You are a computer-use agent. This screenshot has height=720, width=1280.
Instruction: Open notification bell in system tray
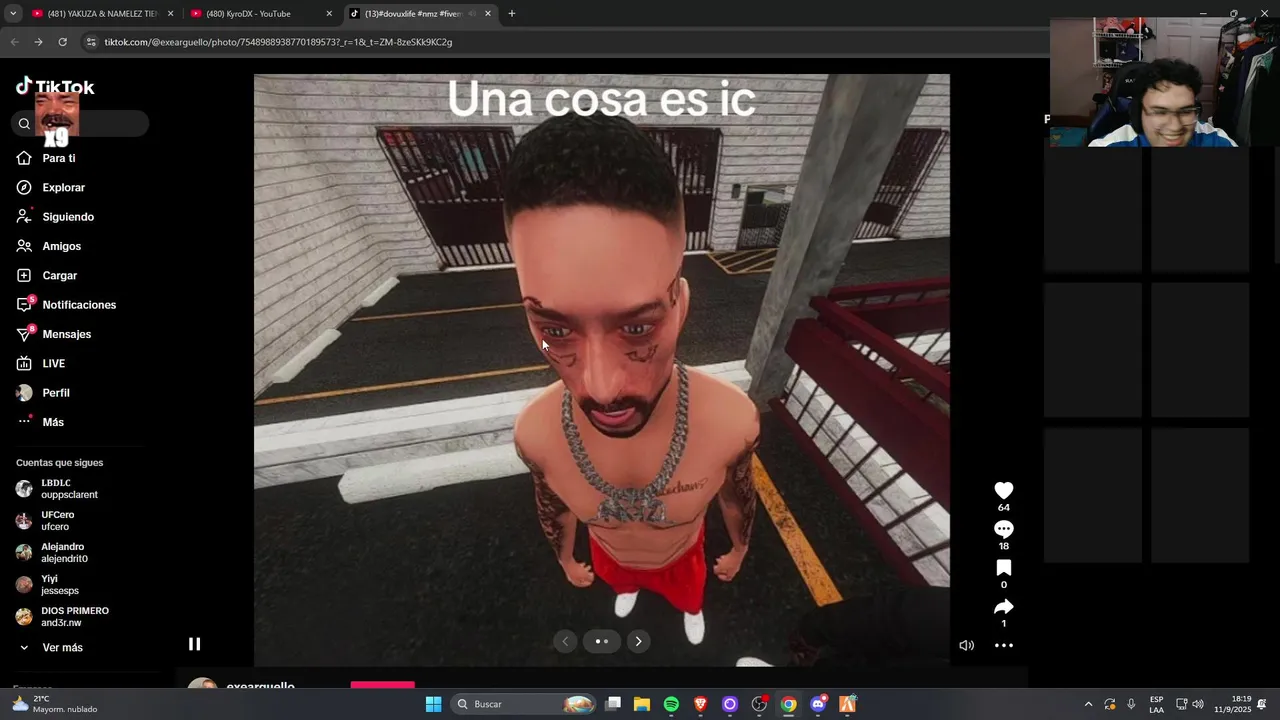1263,704
